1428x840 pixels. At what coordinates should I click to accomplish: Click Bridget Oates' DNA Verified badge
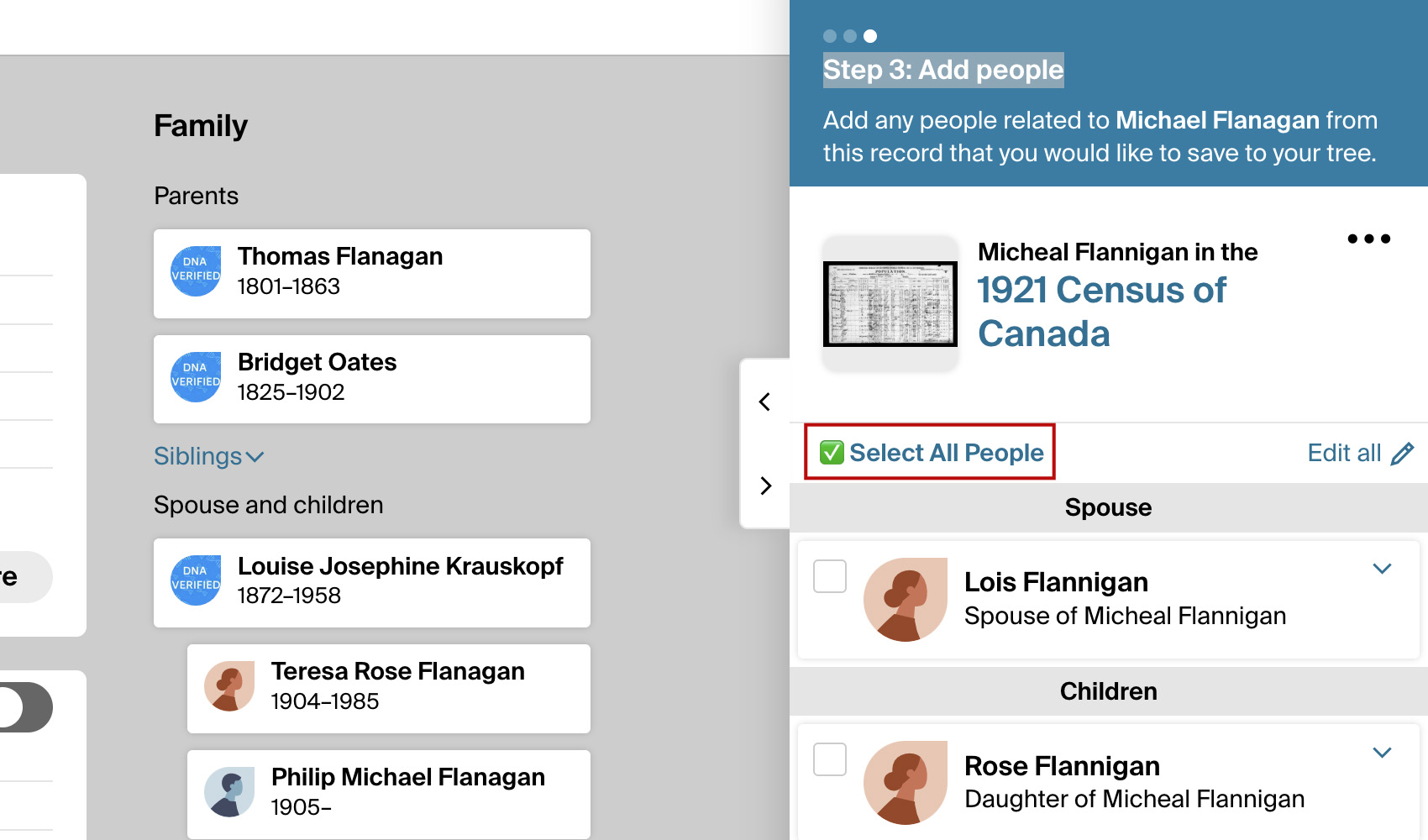pos(196,376)
